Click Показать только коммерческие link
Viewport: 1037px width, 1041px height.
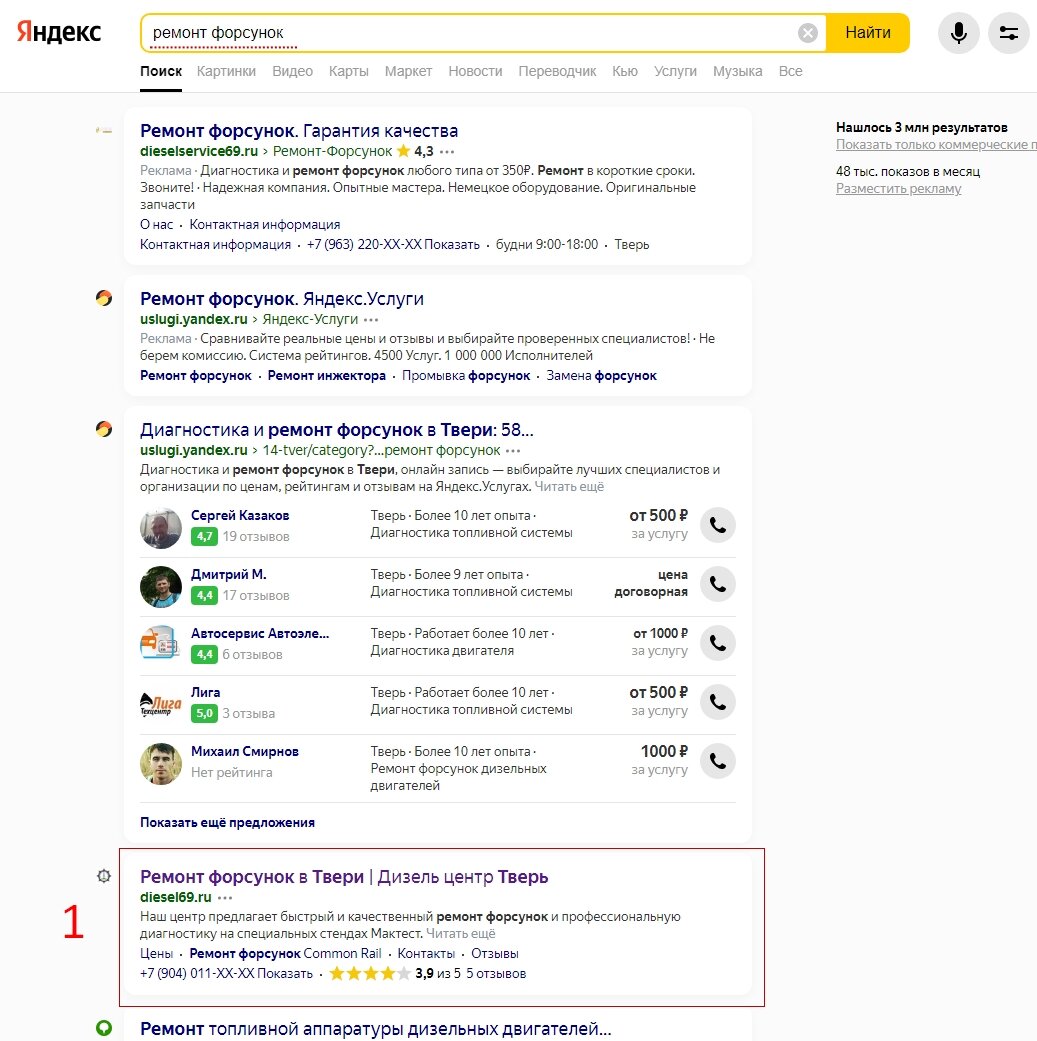pos(936,145)
